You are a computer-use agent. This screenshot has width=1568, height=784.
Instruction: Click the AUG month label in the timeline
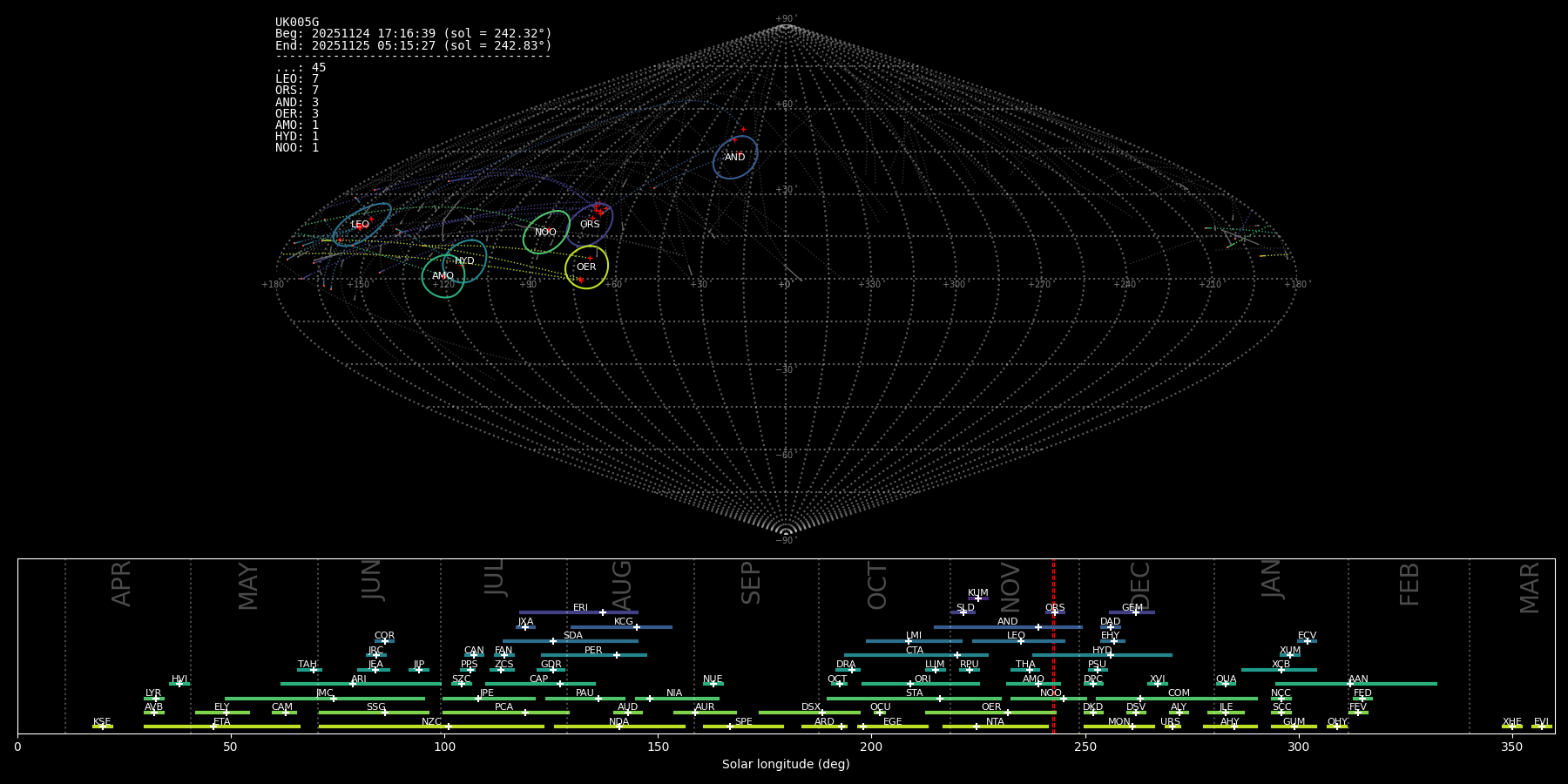tap(622, 584)
